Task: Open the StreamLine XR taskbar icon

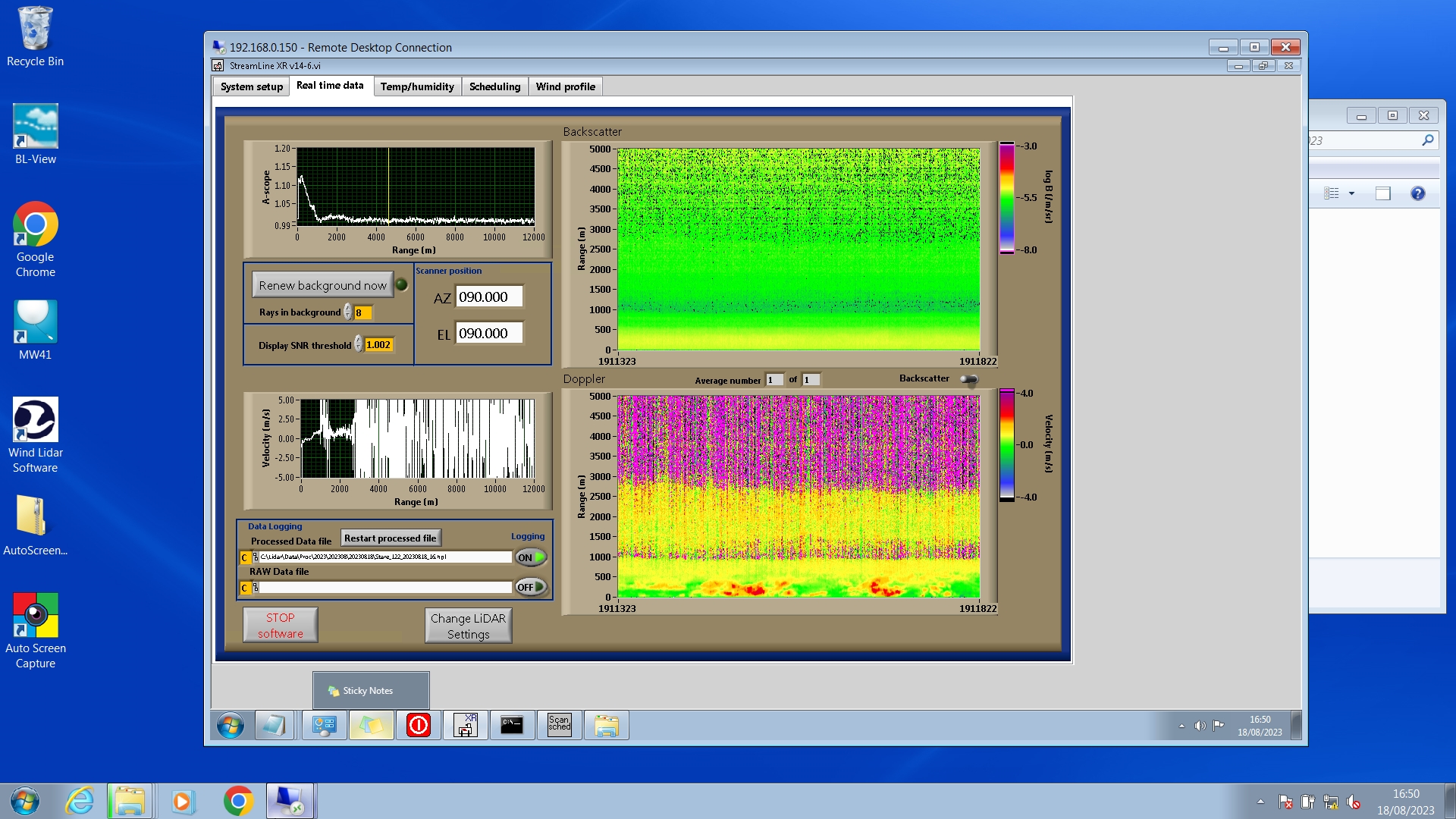Action: click(466, 726)
